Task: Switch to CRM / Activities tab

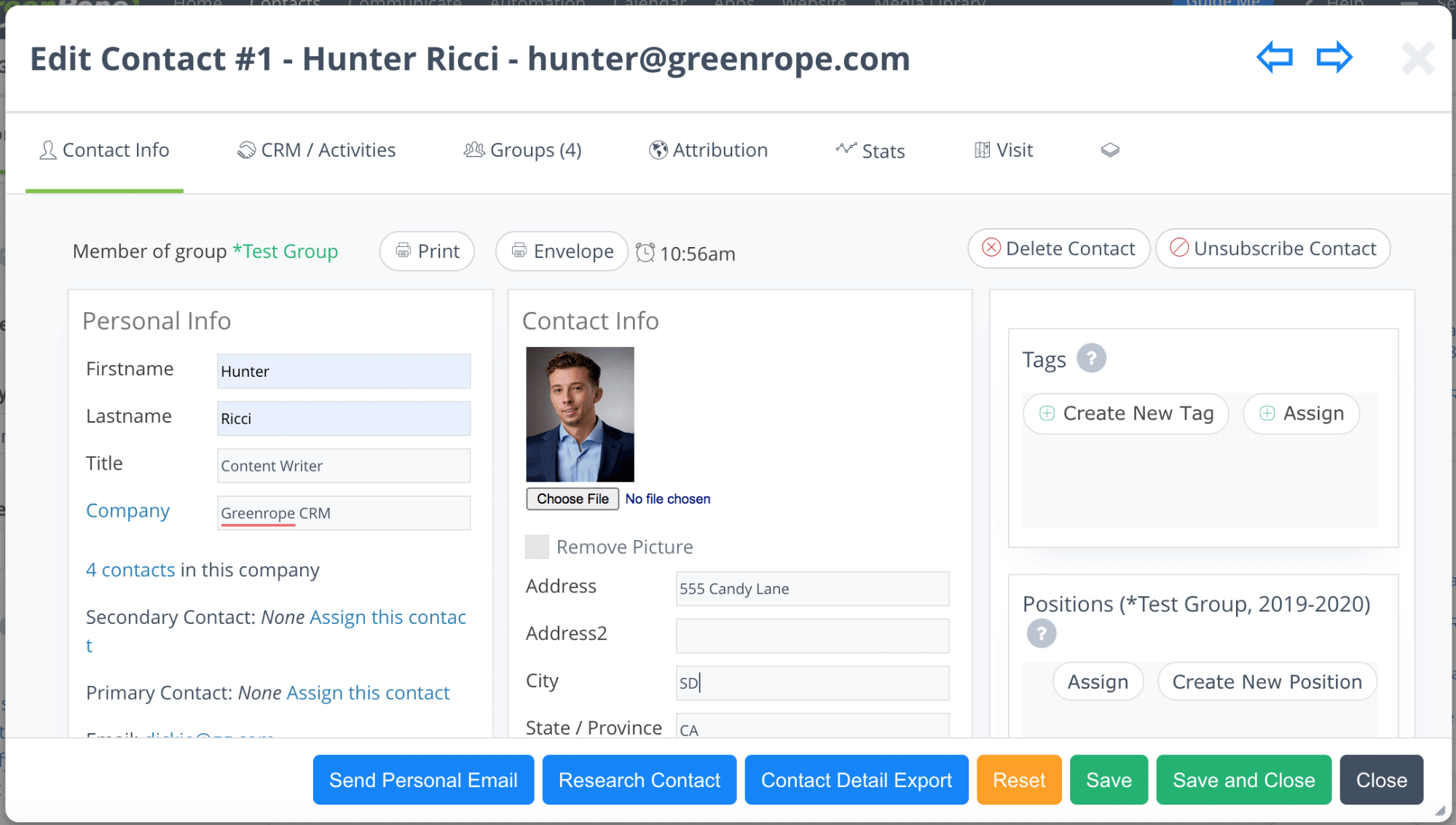Action: point(317,150)
